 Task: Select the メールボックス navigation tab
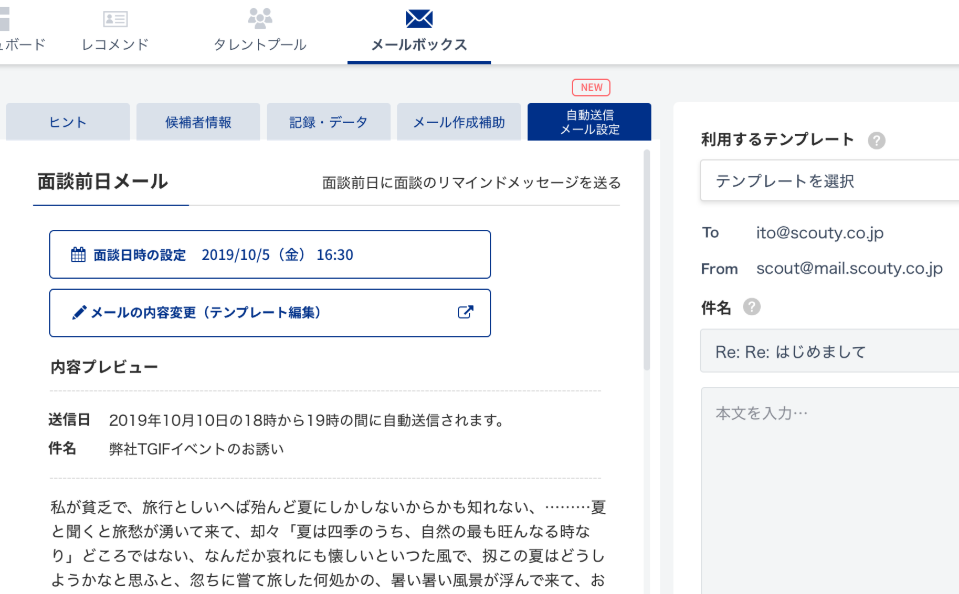tap(419, 32)
